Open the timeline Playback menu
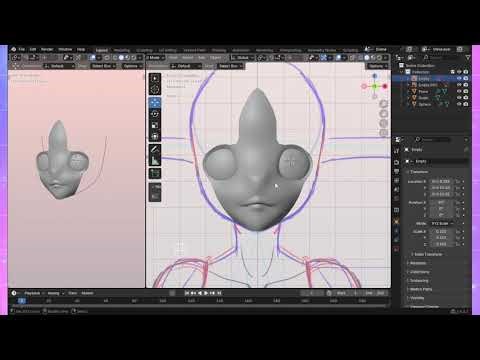 (32, 293)
